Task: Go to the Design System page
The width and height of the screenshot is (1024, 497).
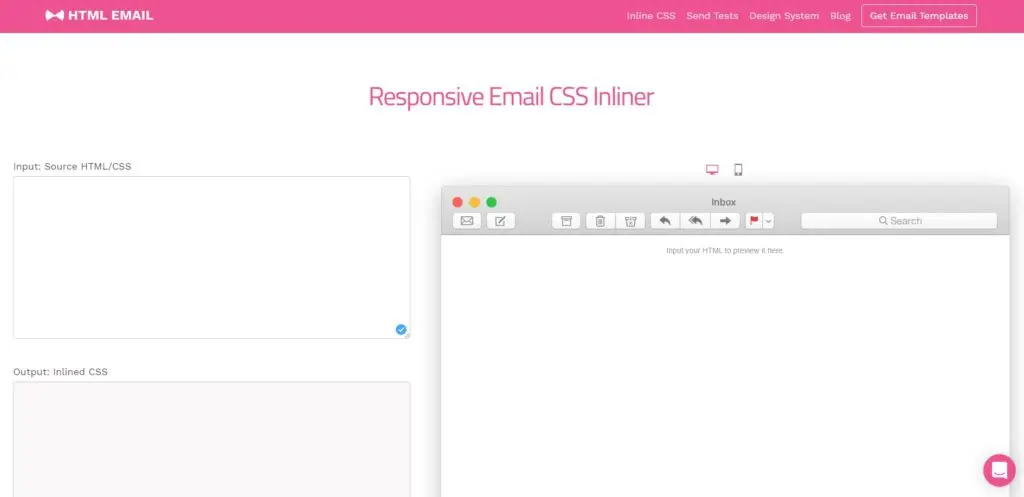Action: click(784, 16)
